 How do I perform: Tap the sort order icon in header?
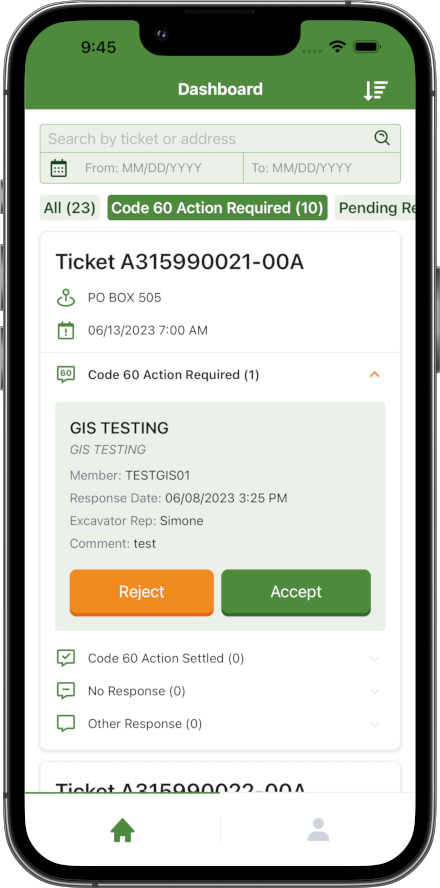click(x=375, y=91)
